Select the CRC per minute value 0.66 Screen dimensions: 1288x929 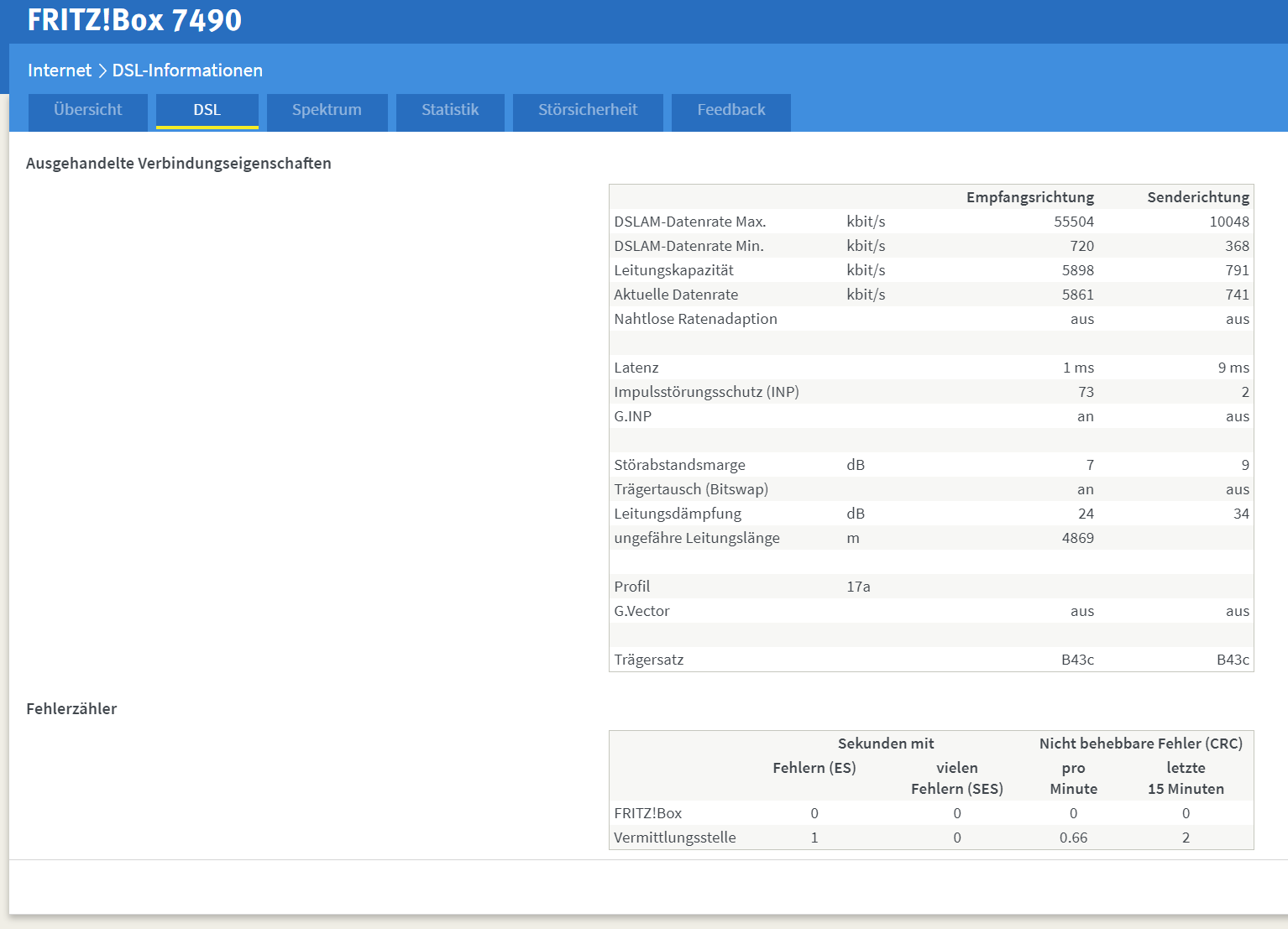point(1073,838)
